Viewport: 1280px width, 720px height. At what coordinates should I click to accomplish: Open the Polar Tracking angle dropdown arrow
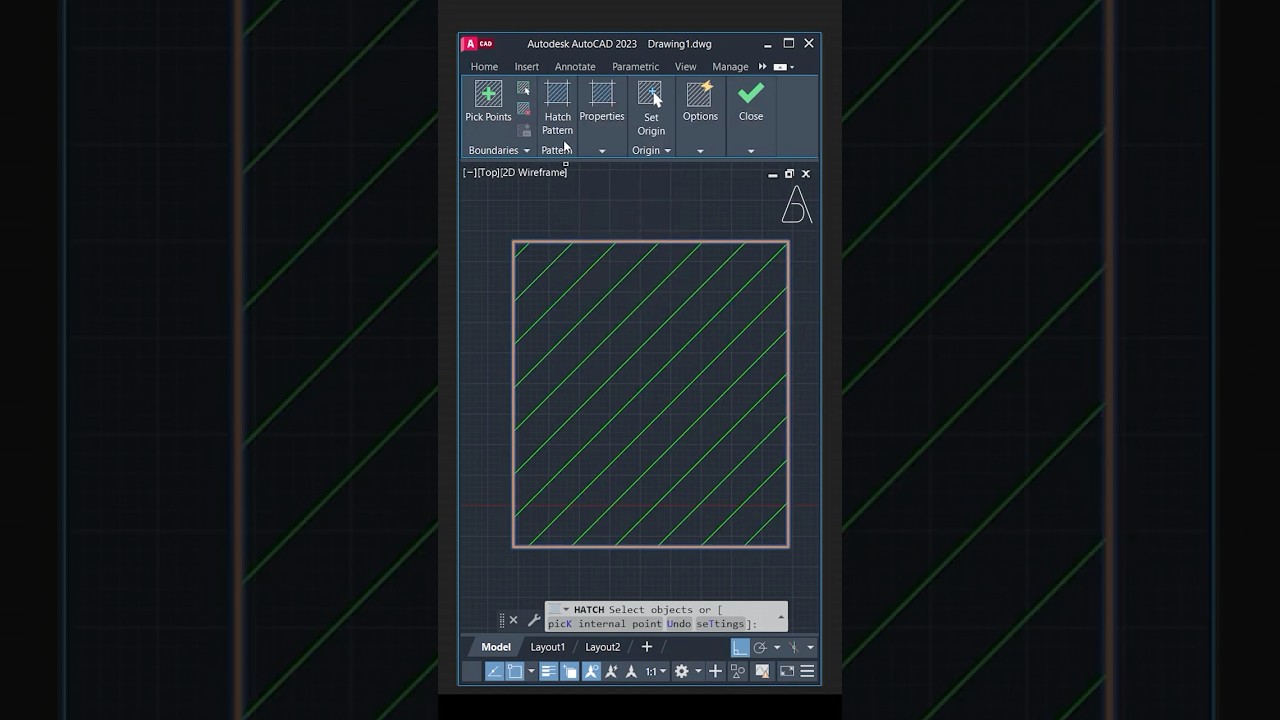(777, 647)
